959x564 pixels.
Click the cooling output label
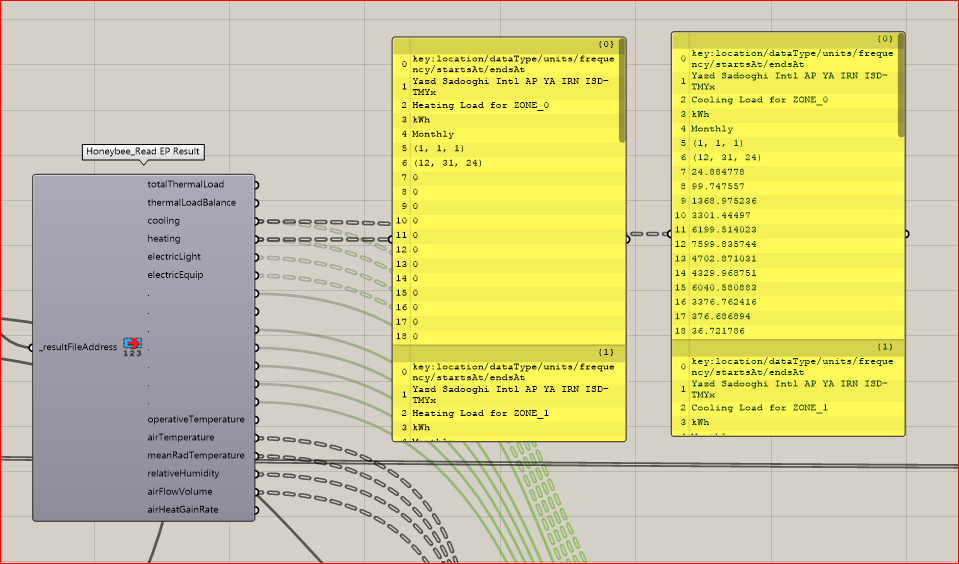coord(163,221)
